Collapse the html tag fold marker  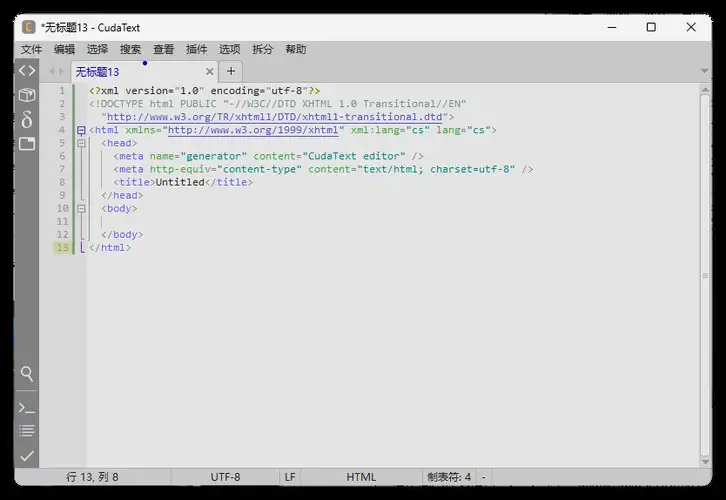coord(81,130)
